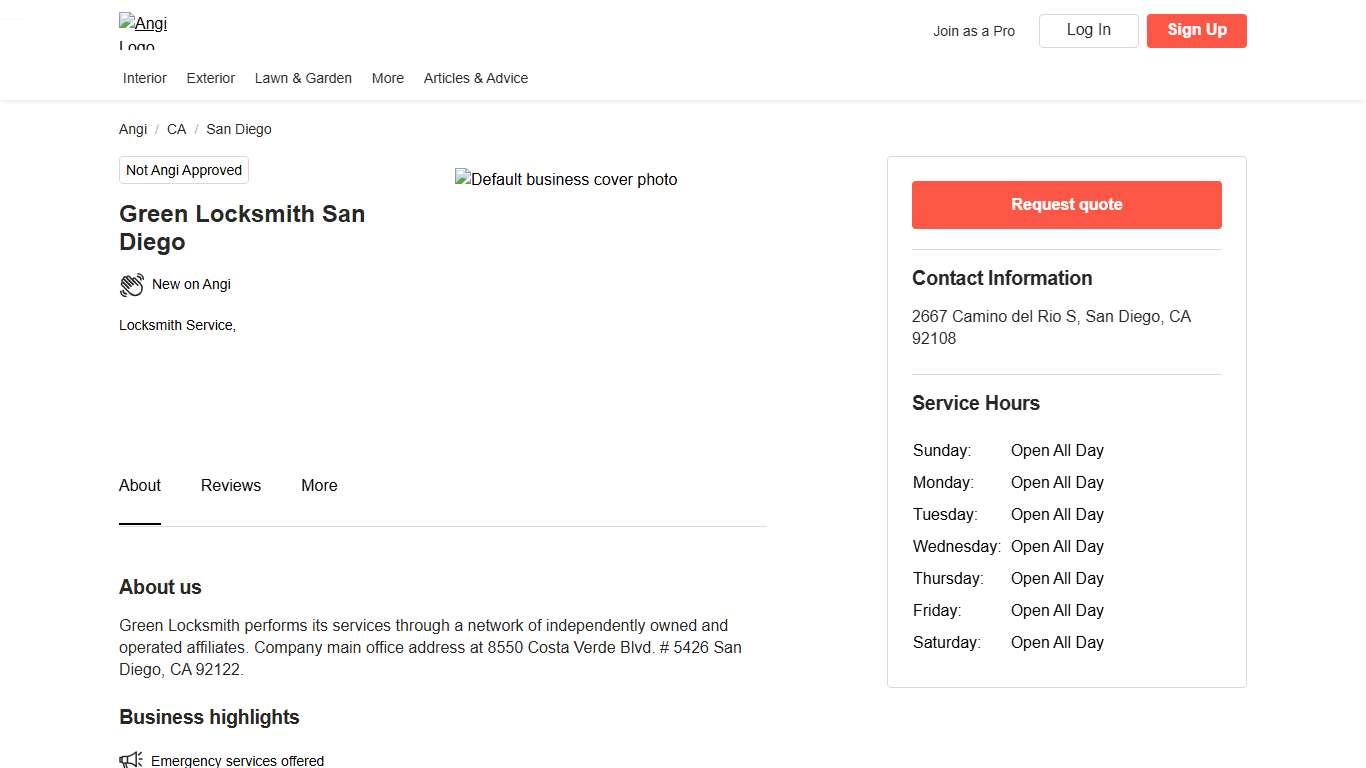This screenshot has width=1366, height=768.
Task: Click the Sign Up button
Action: point(1196,30)
